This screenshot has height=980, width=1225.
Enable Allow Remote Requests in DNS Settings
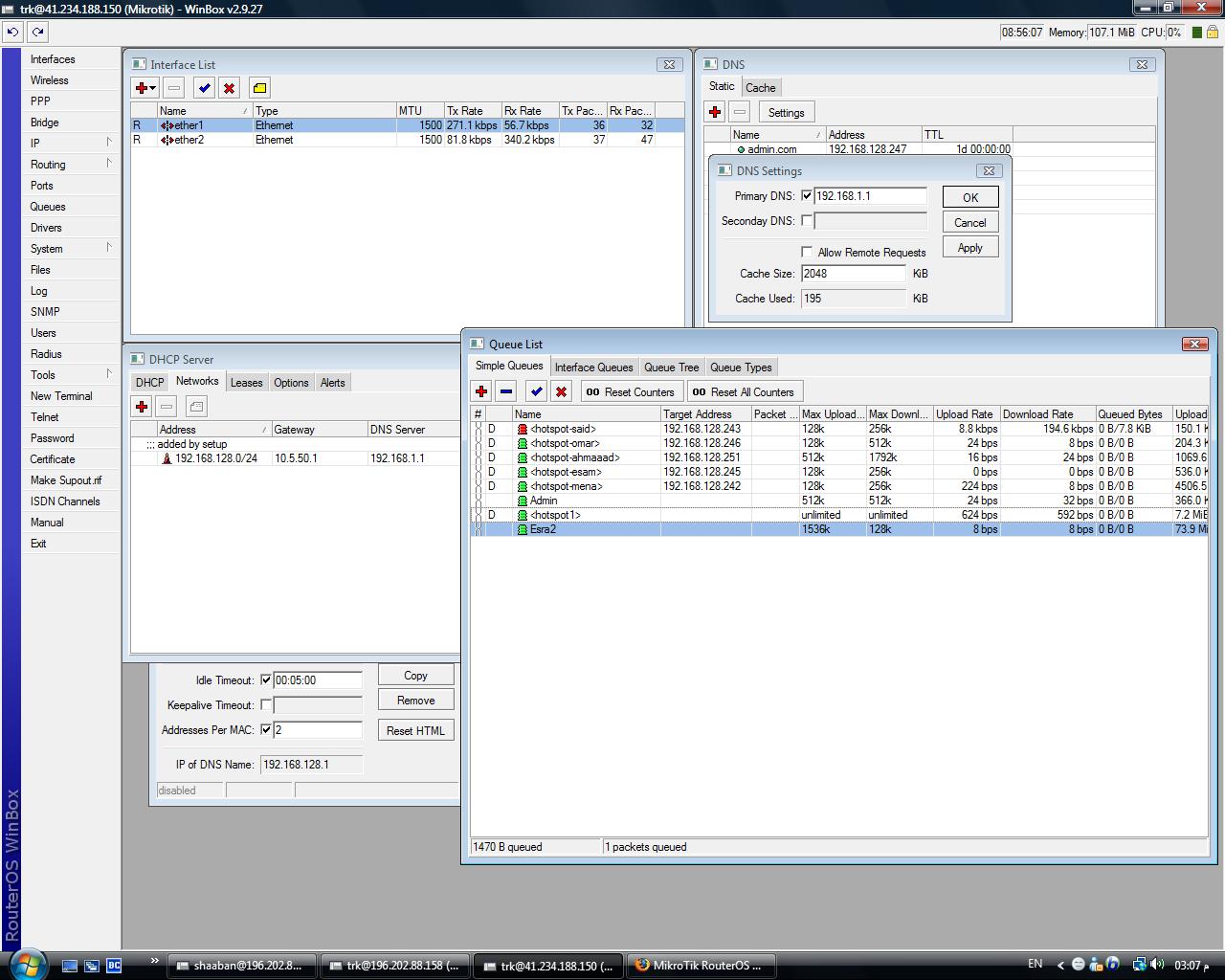(x=807, y=252)
